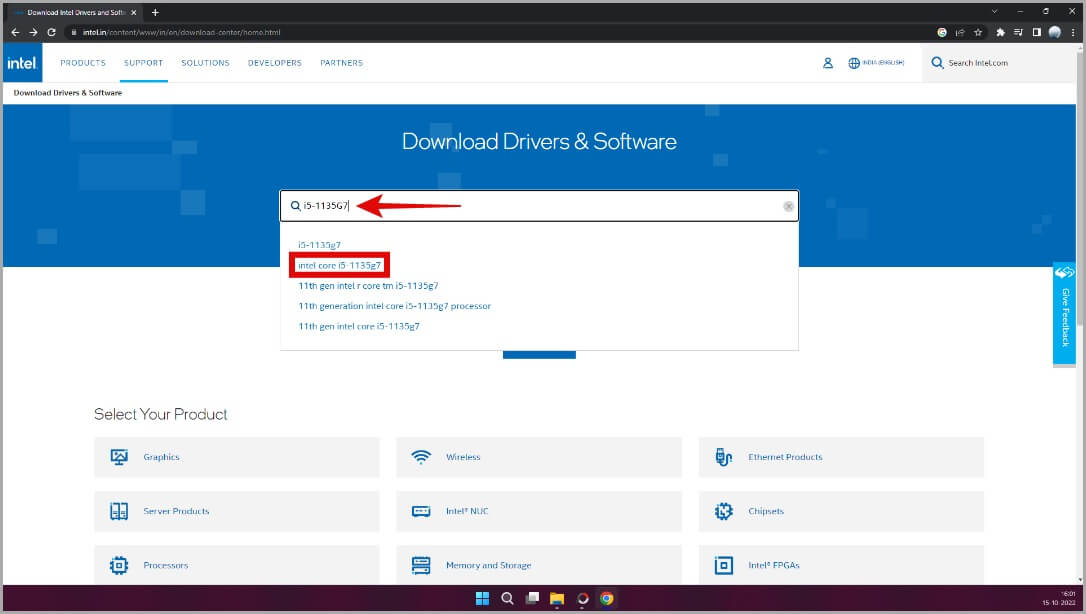Select the Download Intel Drivers browser tab
This screenshot has width=1086, height=614.
pyautogui.click(x=73, y=12)
